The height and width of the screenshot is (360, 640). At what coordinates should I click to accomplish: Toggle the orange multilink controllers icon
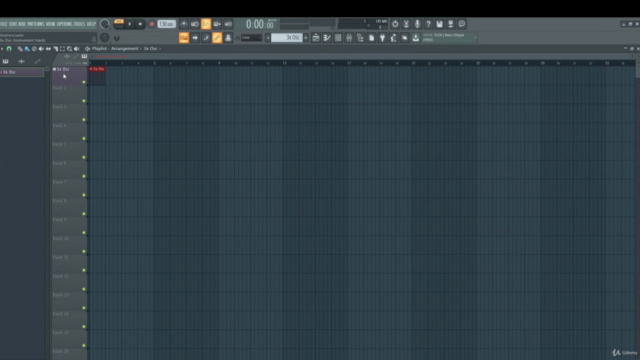(217, 38)
